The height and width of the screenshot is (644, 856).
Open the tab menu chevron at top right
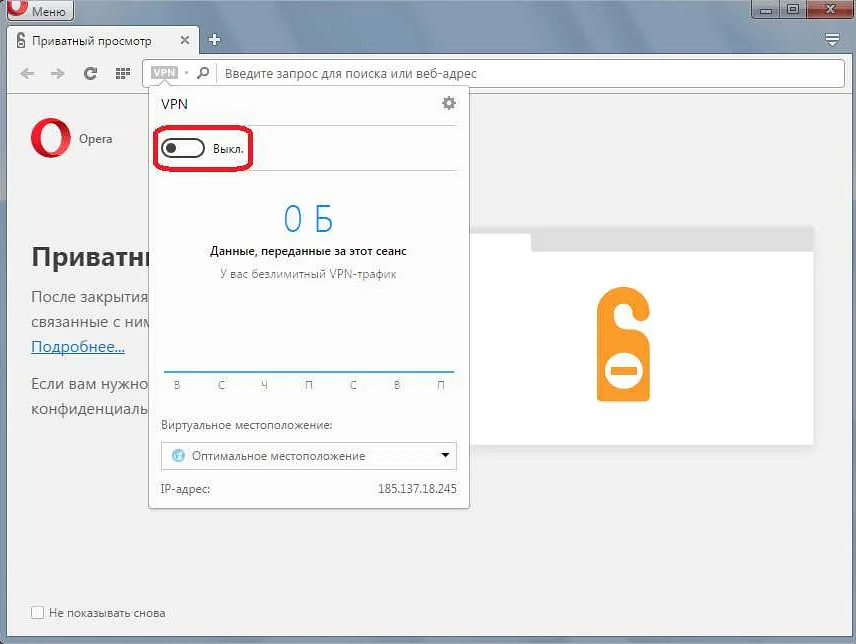pyautogui.click(x=832, y=40)
